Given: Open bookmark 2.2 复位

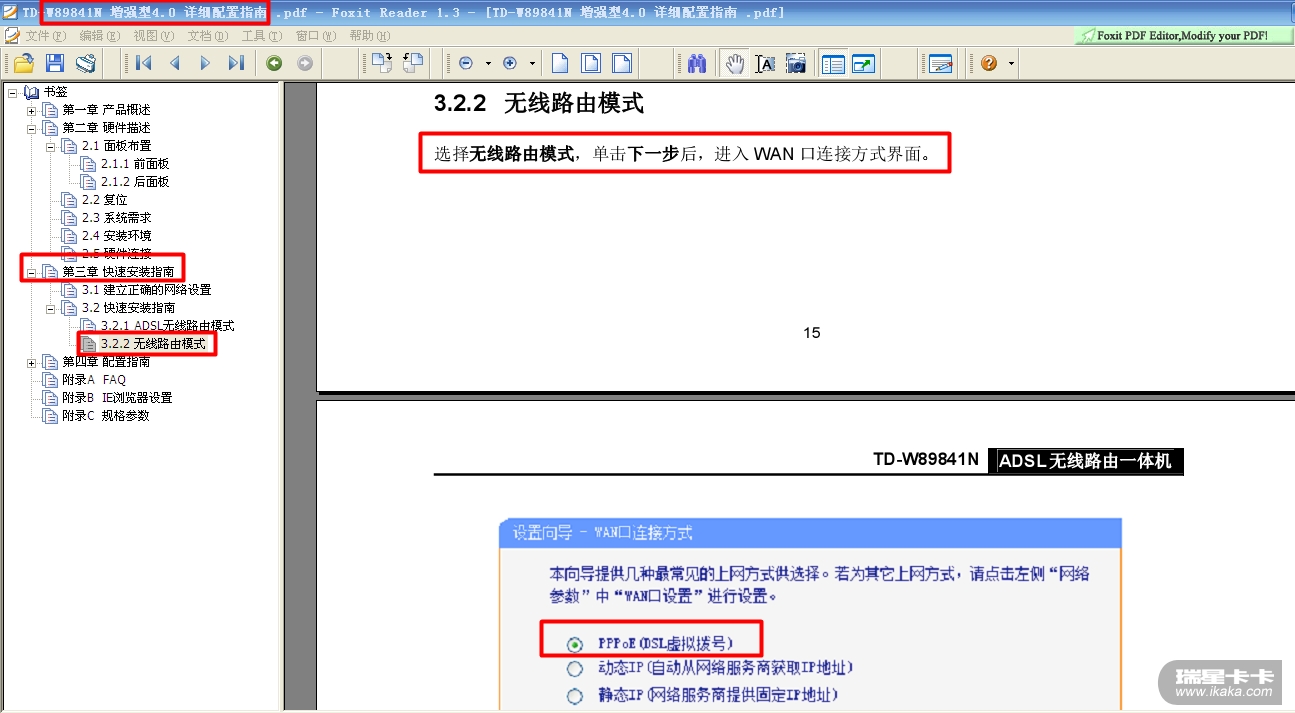Looking at the screenshot, I should coord(104,200).
